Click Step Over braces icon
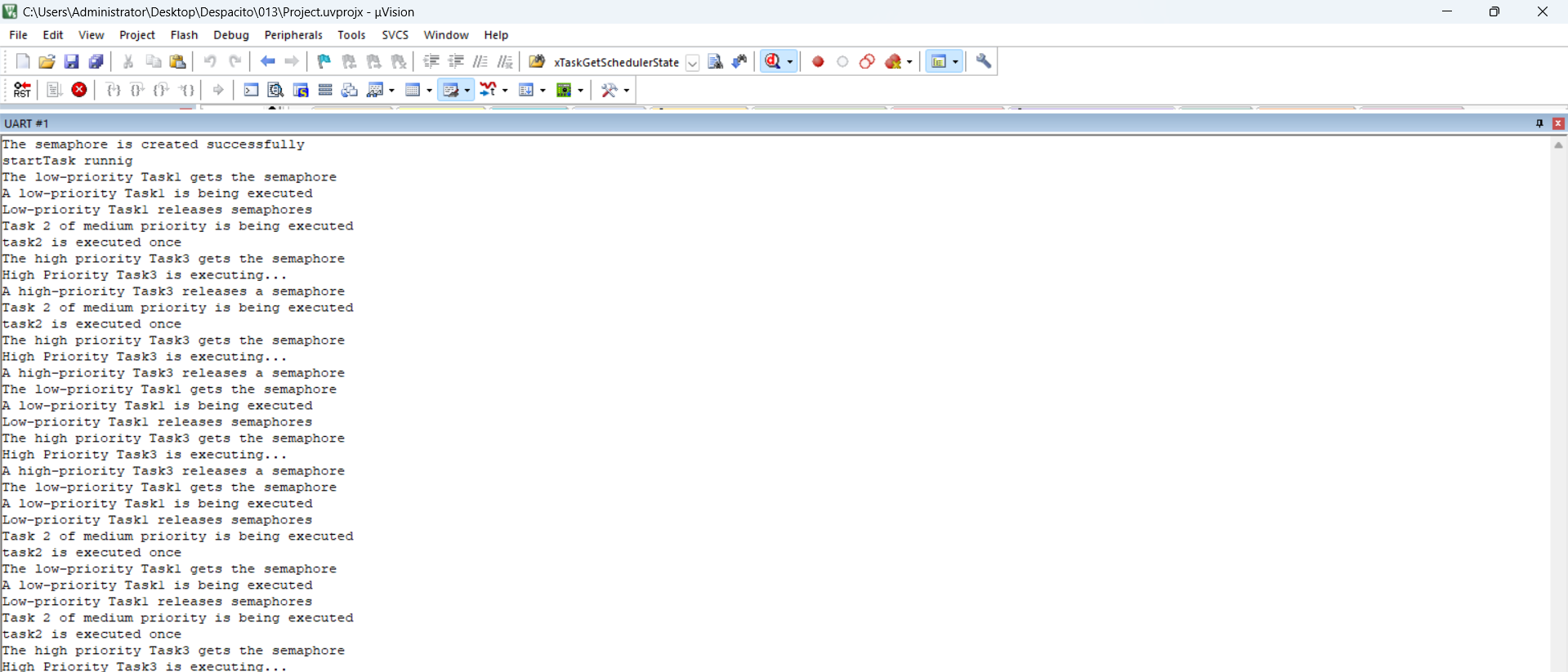 tap(137, 90)
